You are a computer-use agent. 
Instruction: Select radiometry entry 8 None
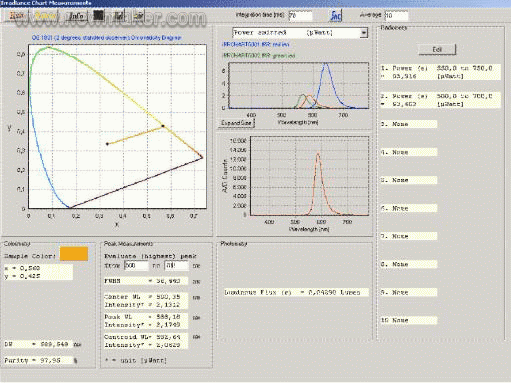pos(408,264)
